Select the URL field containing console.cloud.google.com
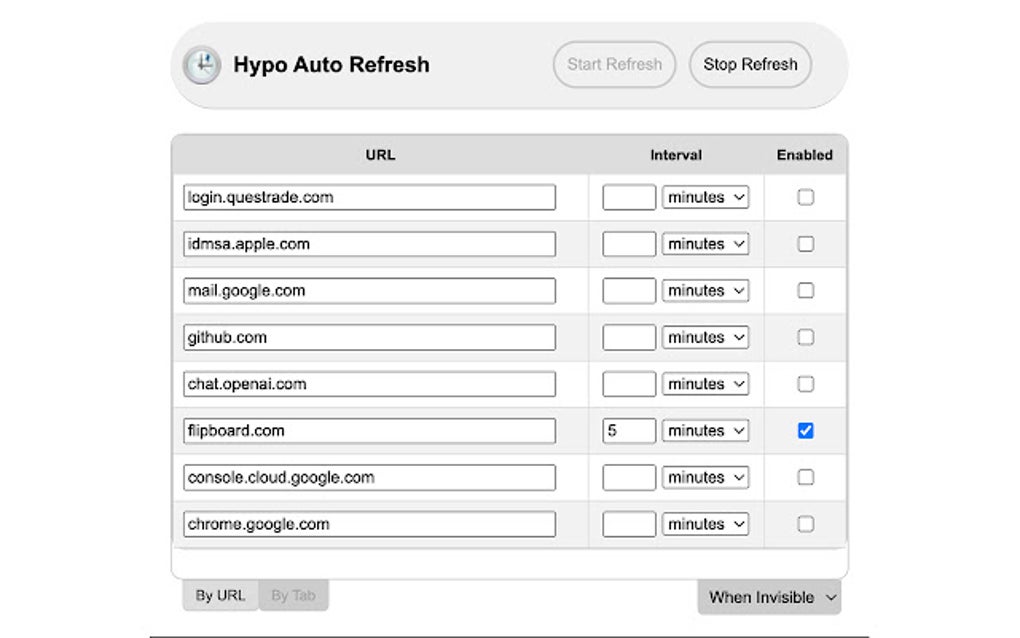1020x638 pixels. coord(370,477)
